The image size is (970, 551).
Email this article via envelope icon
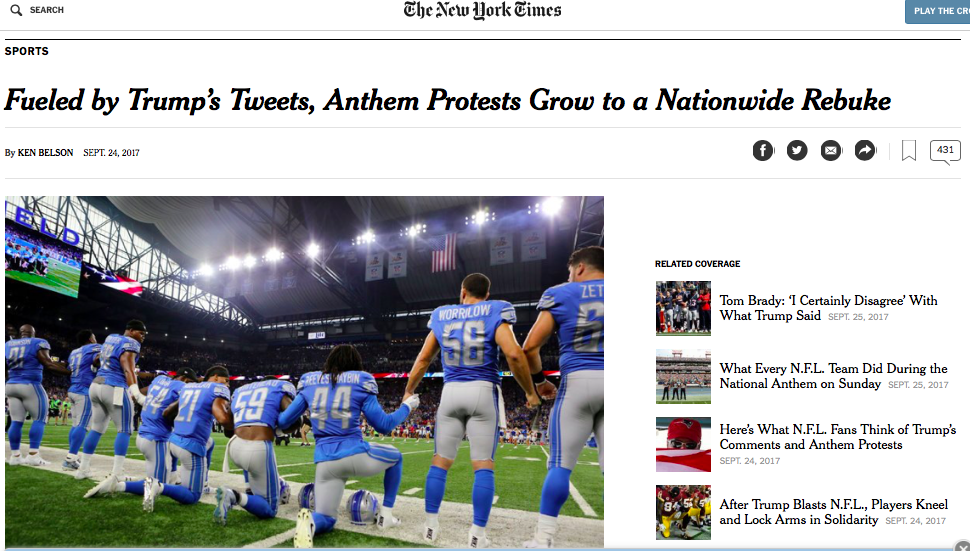(x=831, y=150)
